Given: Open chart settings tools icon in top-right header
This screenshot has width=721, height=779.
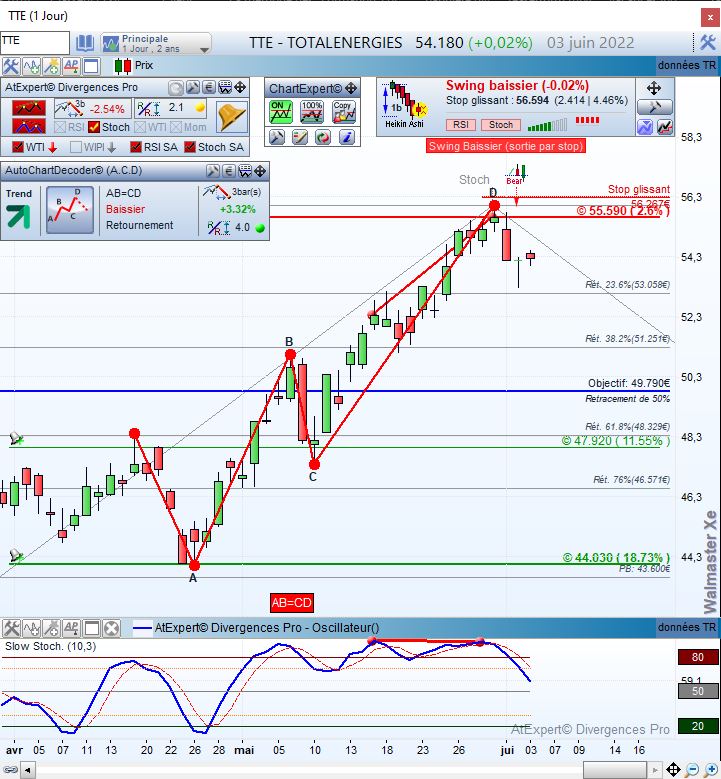Looking at the screenshot, I should (708, 43).
